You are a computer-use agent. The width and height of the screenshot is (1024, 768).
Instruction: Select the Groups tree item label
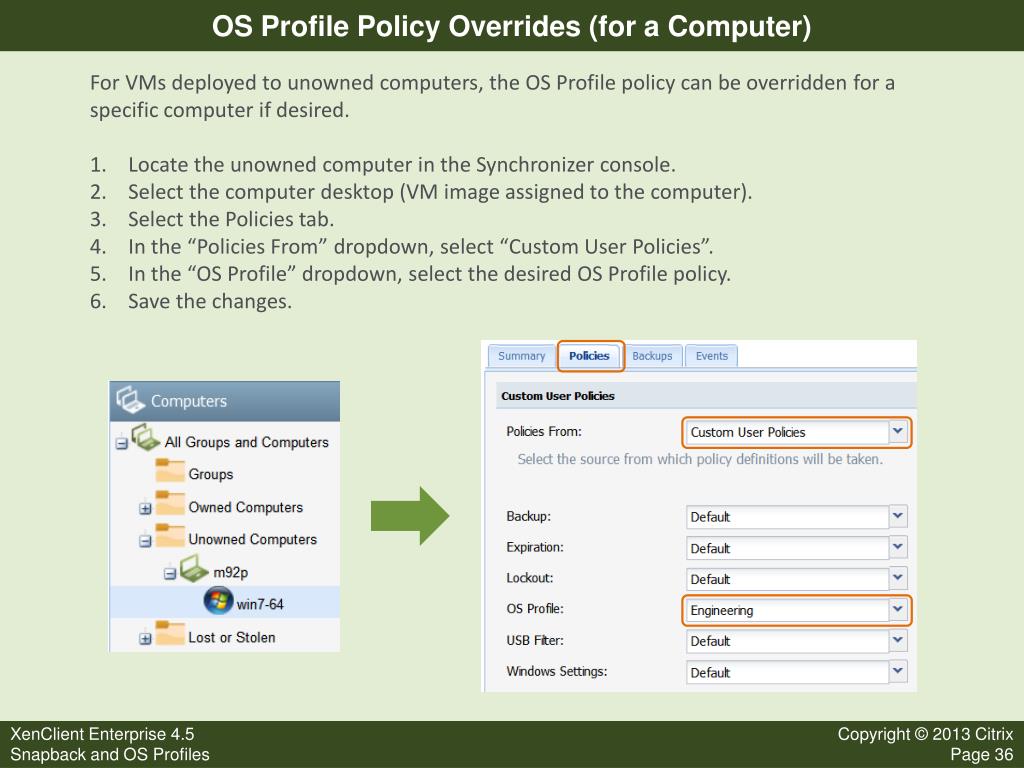[x=210, y=474]
